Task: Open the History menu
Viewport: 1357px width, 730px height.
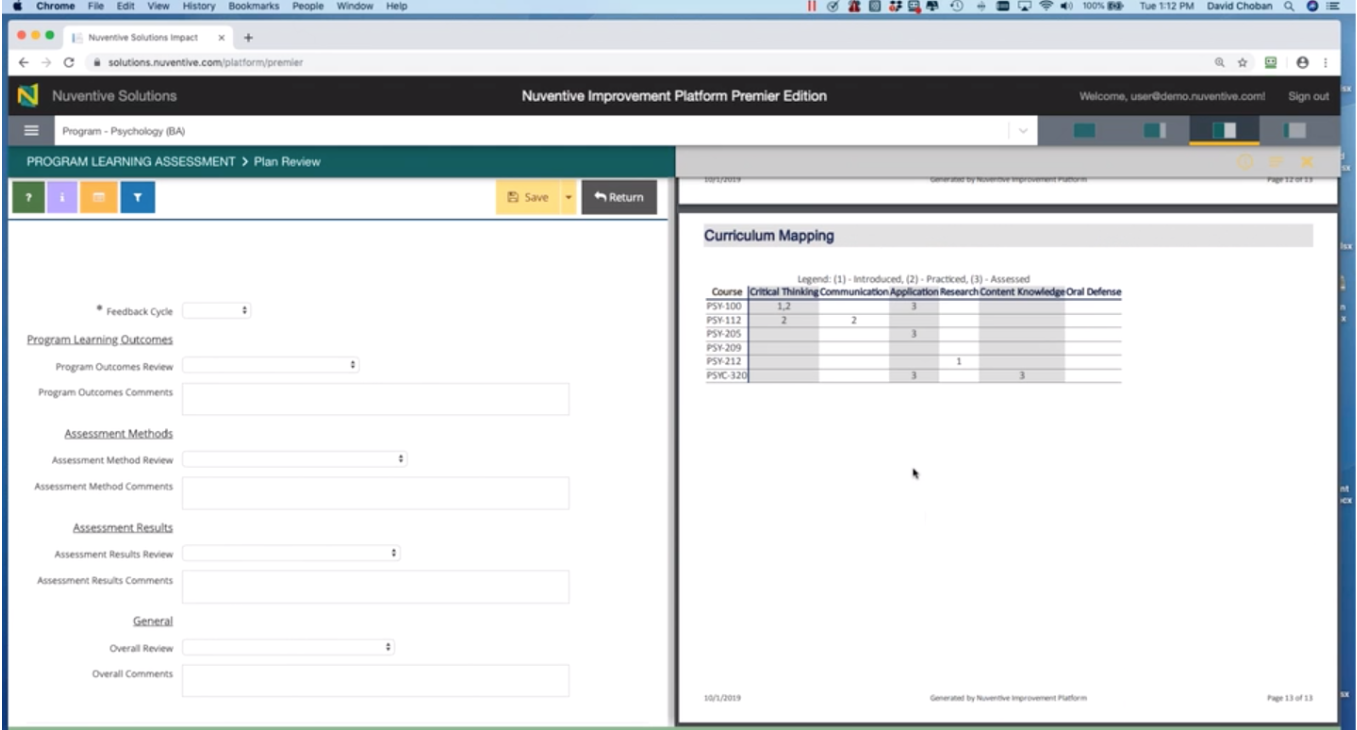Action: [x=198, y=6]
